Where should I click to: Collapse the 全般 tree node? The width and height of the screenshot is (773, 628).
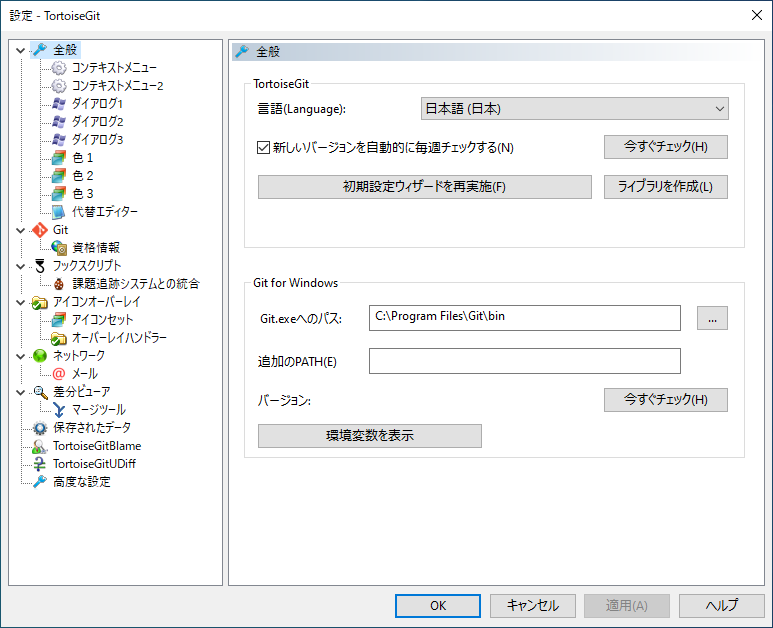[x=20, y=50]
